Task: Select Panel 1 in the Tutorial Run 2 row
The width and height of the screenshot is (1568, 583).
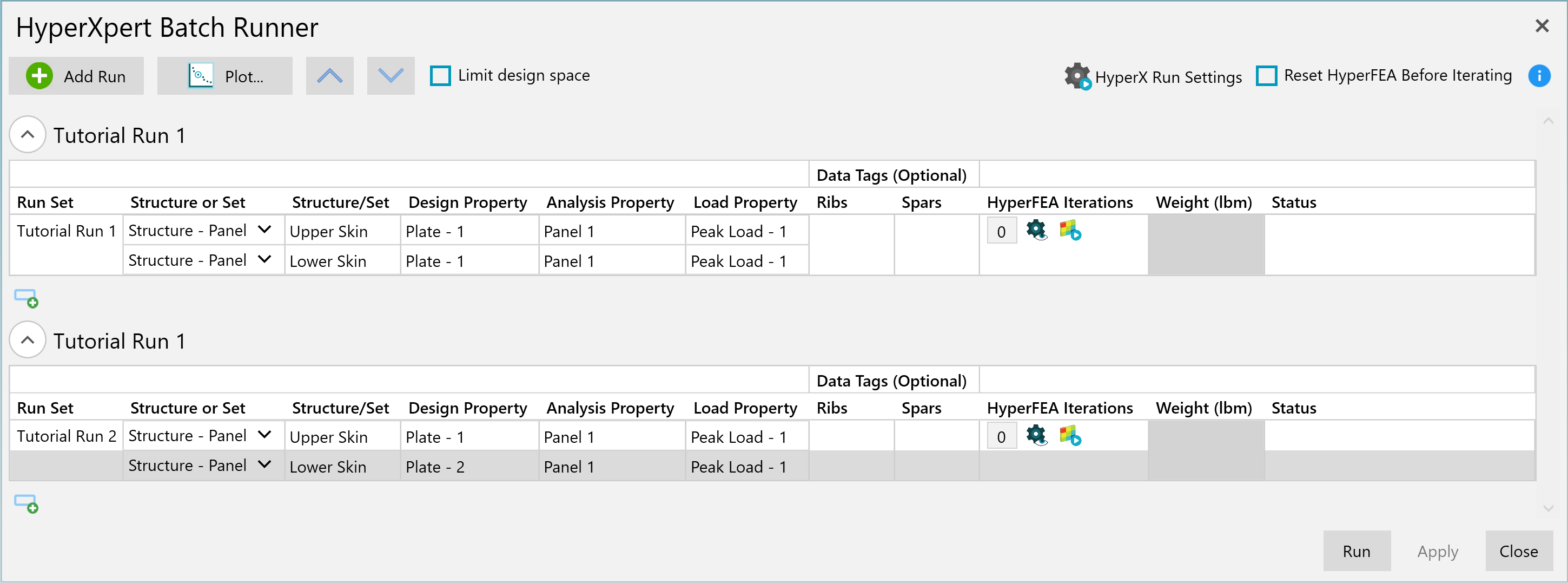Action: tap(612, 437)
